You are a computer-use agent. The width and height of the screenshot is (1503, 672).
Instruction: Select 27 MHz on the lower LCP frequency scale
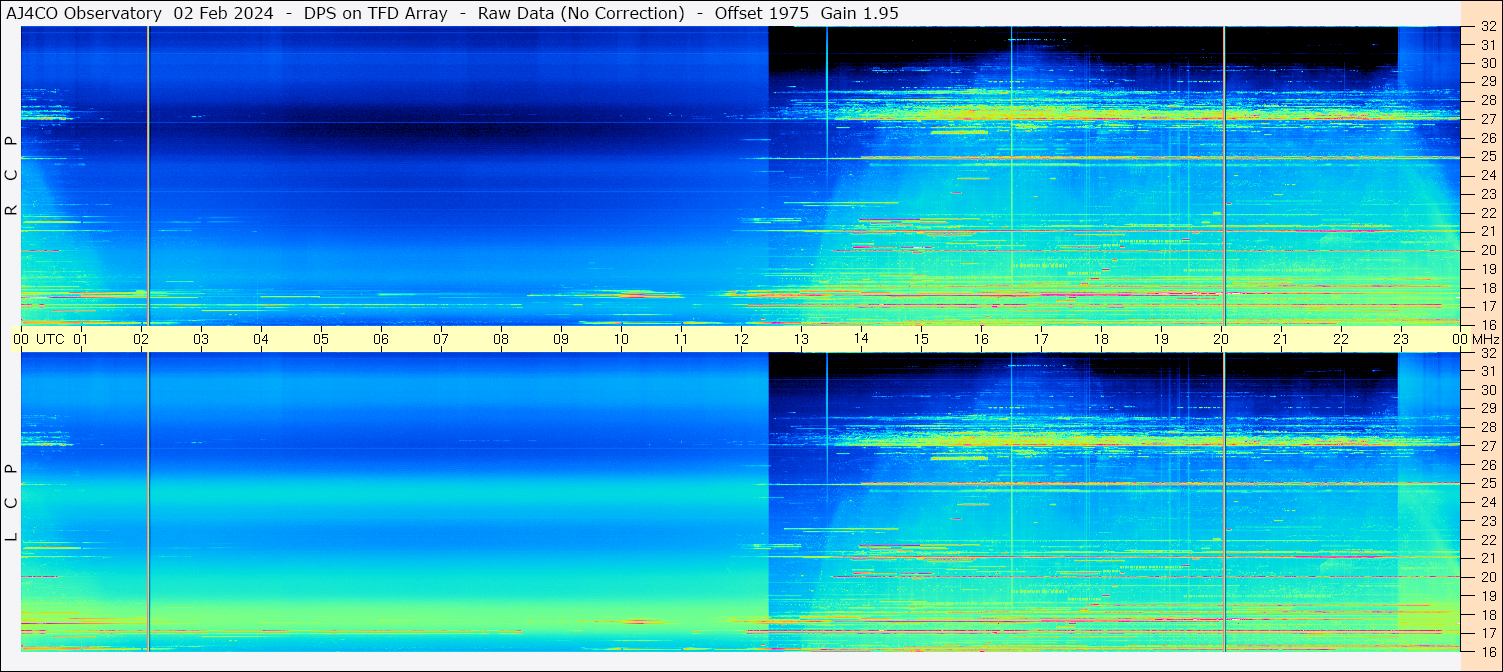1487,446
